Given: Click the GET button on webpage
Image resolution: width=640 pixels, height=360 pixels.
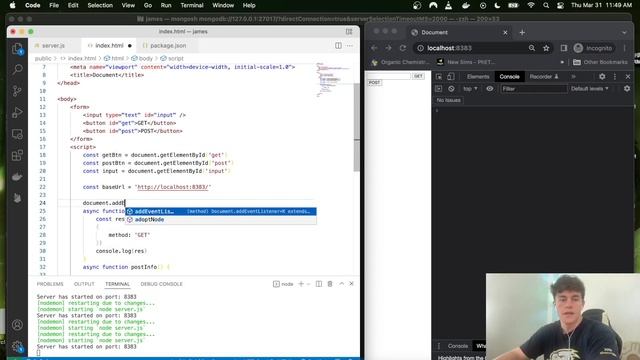Looking at the screenshot, I should (x=418, y=76).
